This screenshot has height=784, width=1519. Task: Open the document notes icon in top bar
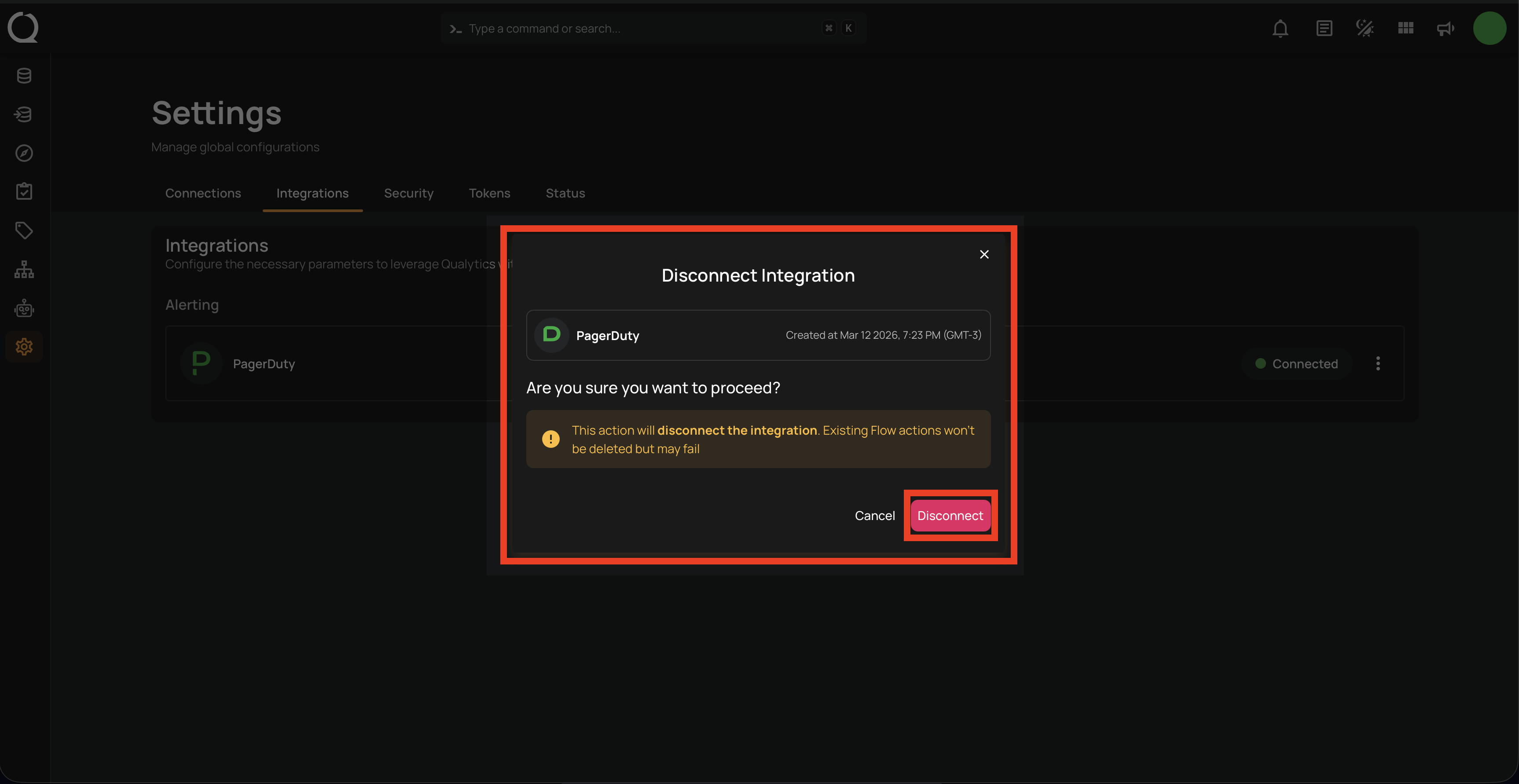(1324, 28)
